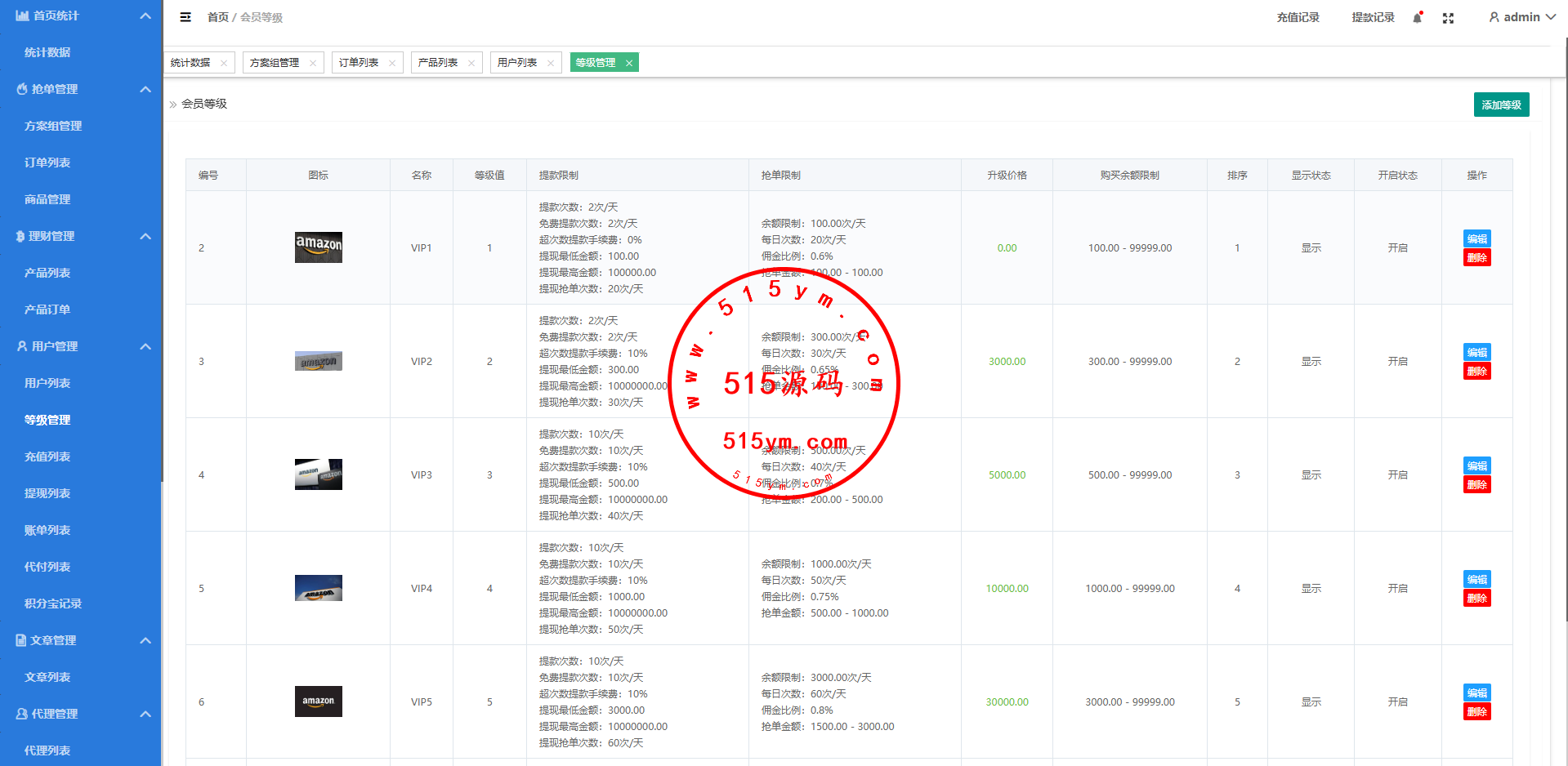Screen dimensions: 1568x766
Task: Click the 添加等级 button
Action: pyautogui.click(x=1501, y=105)
